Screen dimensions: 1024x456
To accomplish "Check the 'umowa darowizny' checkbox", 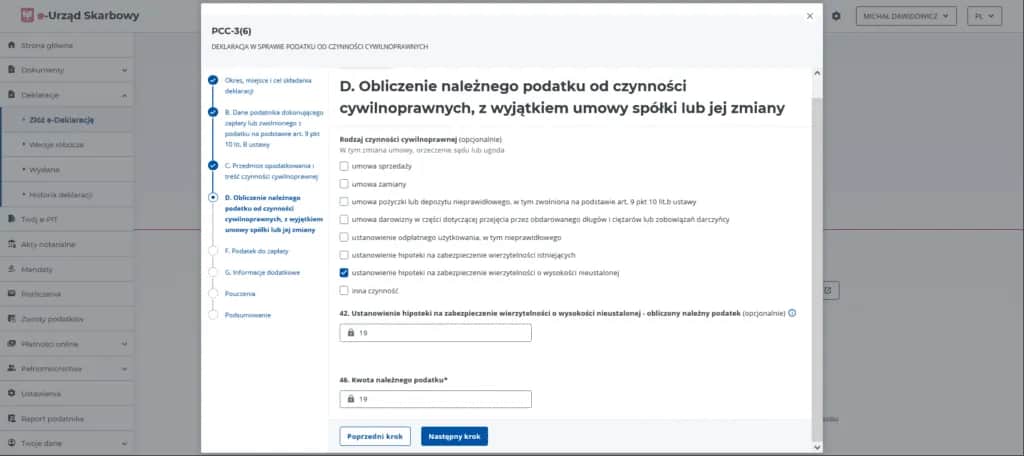I will (x=344, y=220).
